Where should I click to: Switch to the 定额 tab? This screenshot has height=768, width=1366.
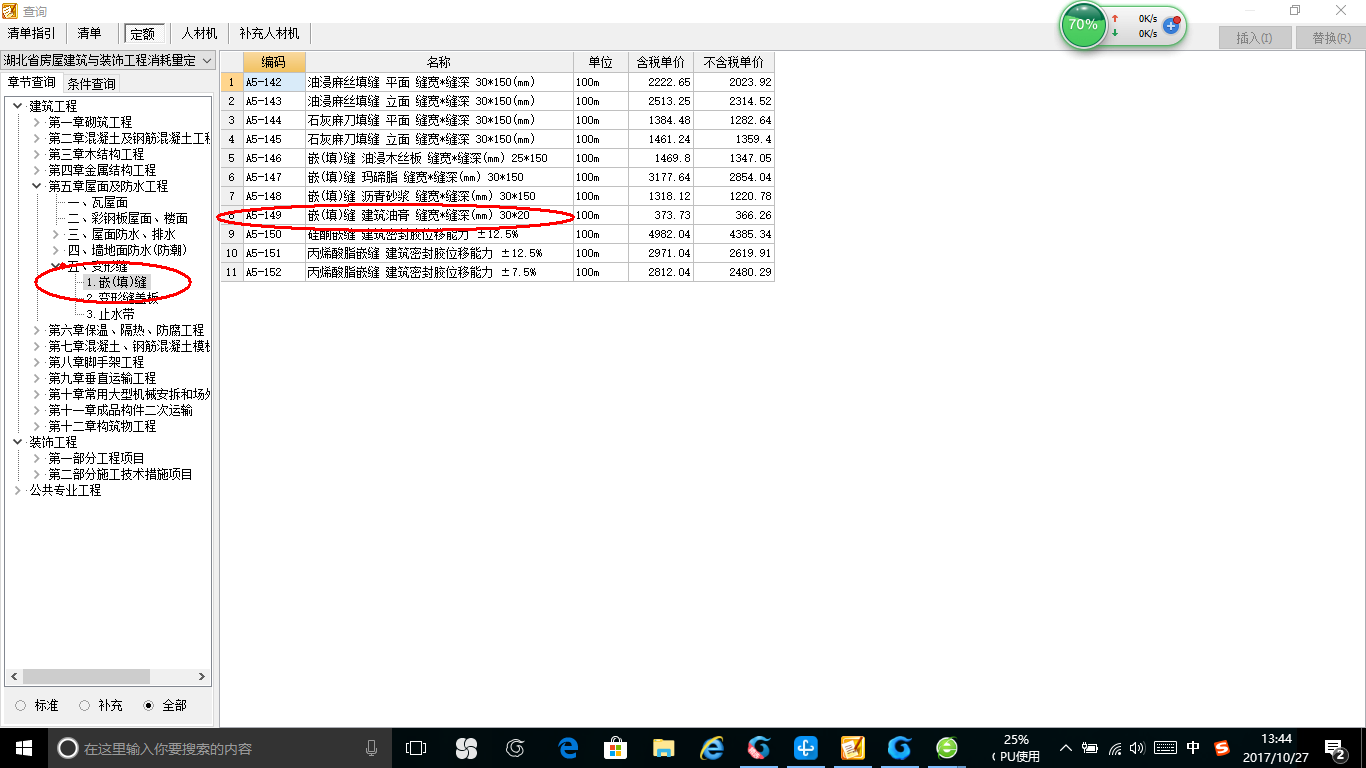[x=143, y=34]
